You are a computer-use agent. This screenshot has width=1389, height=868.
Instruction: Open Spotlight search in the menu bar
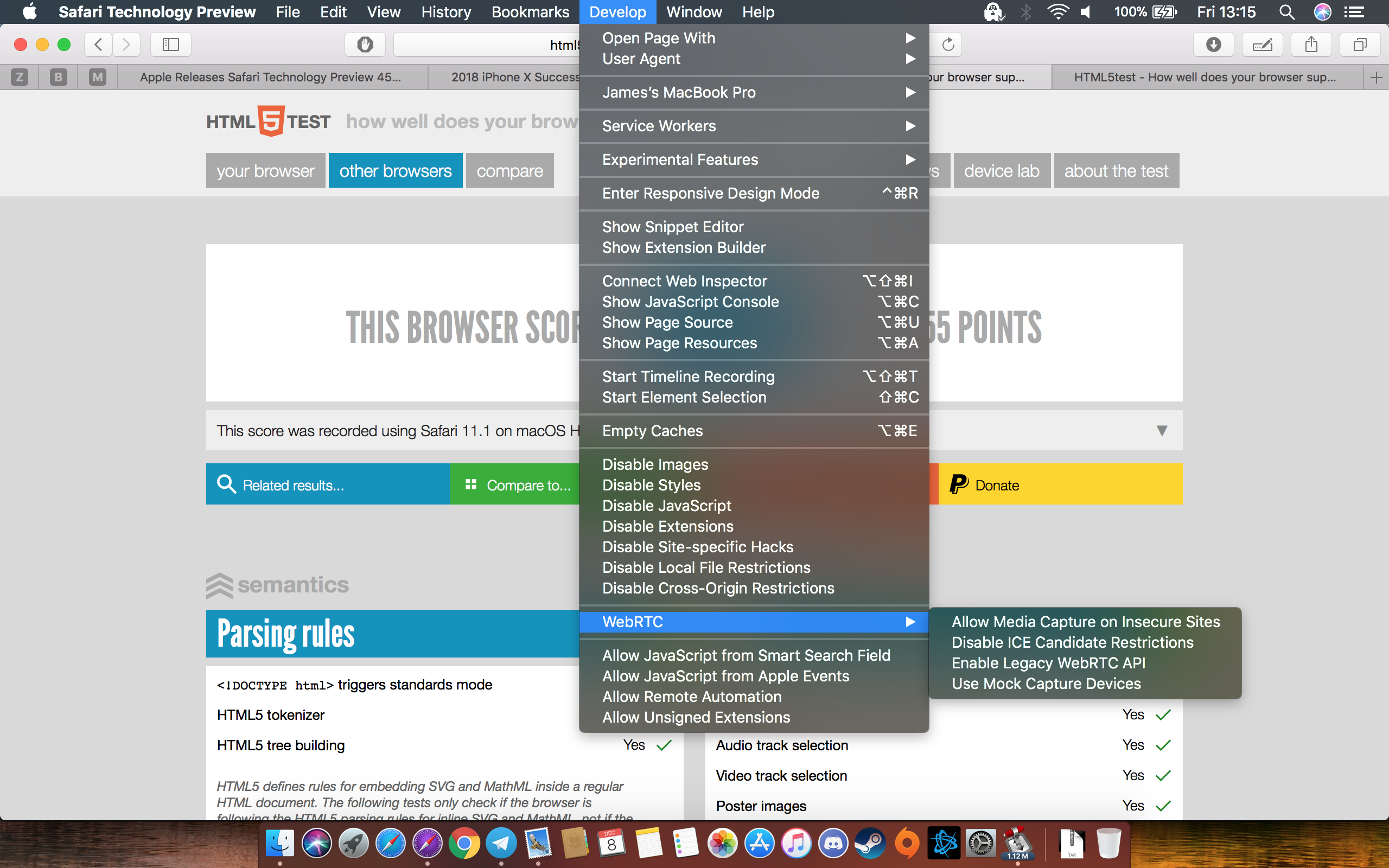coord(1287,12)
